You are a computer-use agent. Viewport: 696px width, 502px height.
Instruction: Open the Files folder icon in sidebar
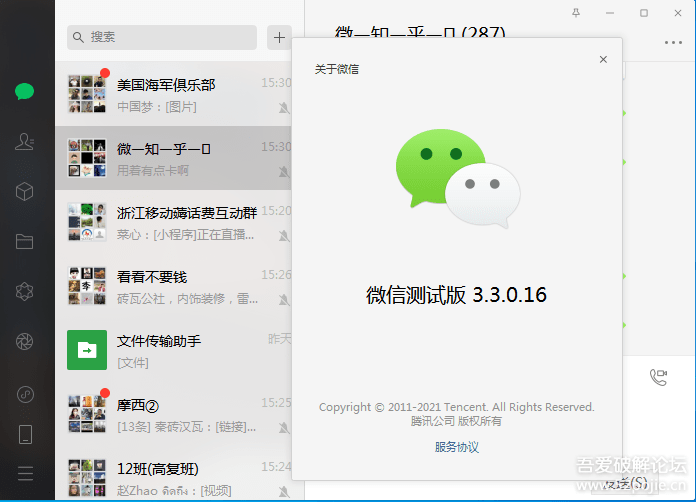(x=24, y=241)
